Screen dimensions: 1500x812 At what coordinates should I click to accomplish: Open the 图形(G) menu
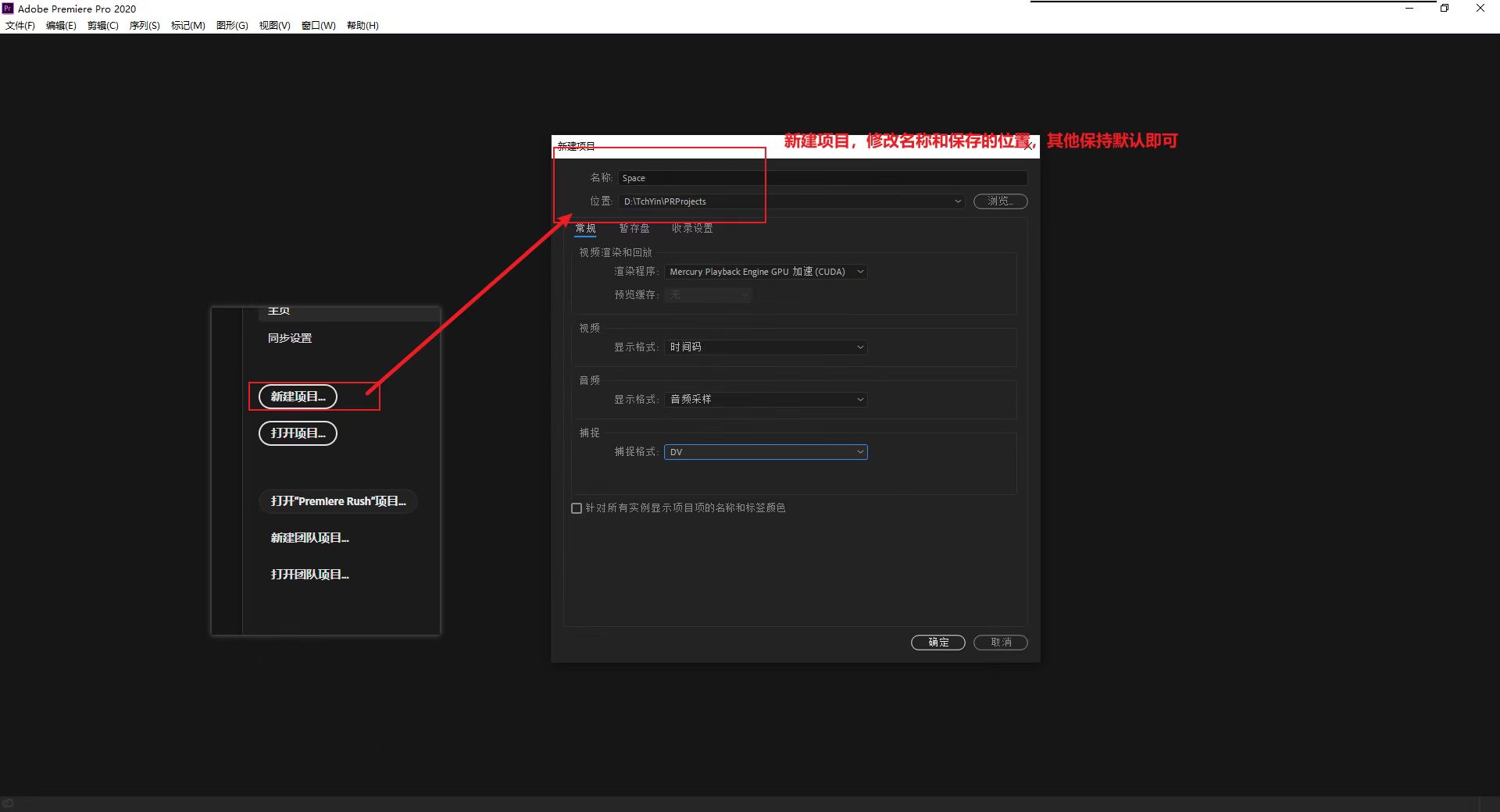232,26
